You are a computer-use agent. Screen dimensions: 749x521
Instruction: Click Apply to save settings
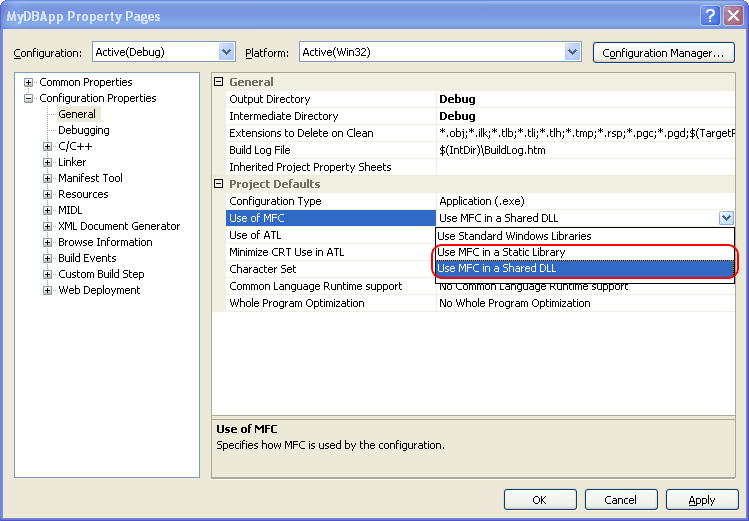(701, 500)
